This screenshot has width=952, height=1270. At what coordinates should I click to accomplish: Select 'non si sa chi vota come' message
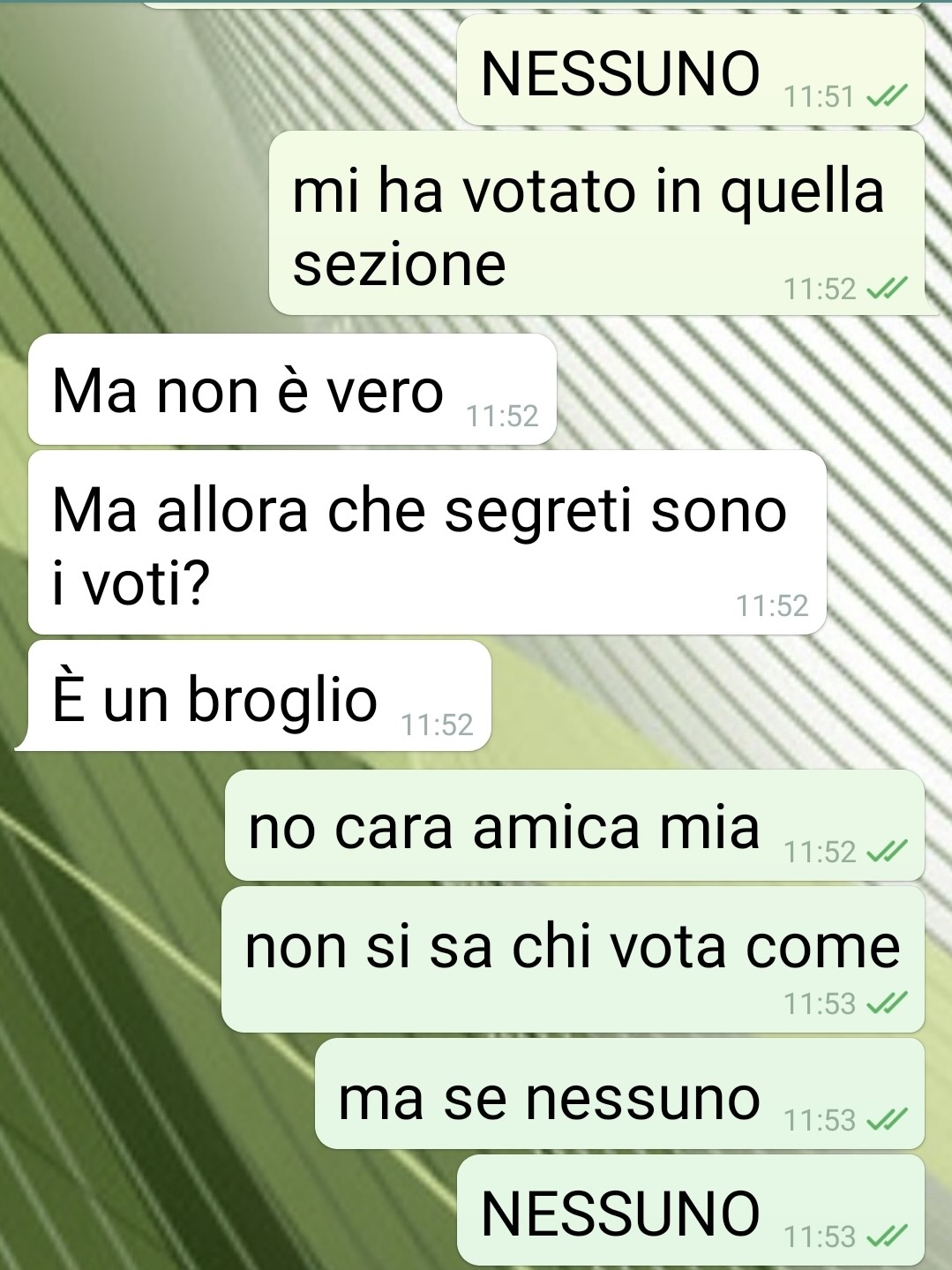pyautogui.click(x=573, y=959)
